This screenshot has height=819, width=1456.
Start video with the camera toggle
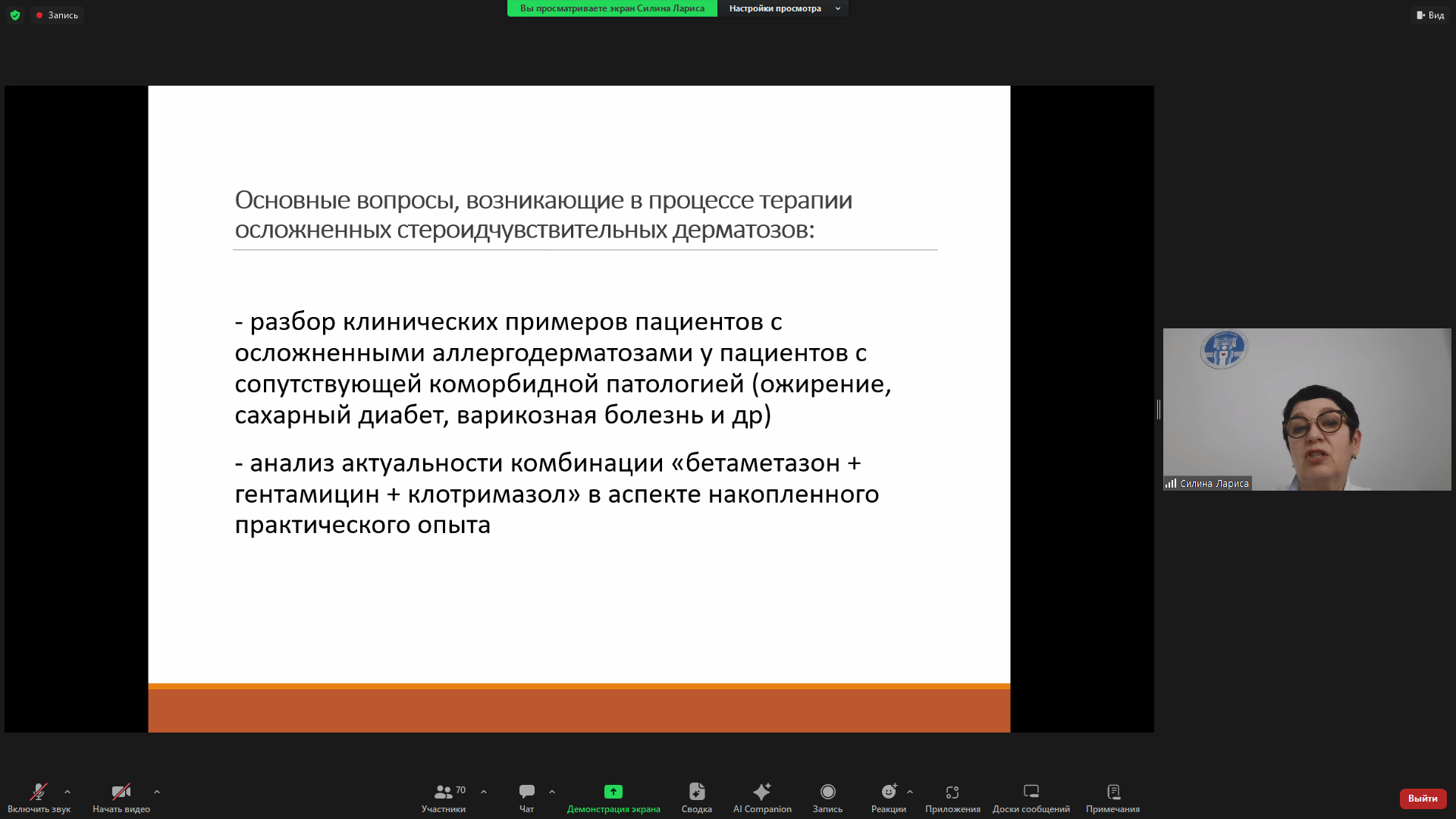click(x=121, y=792)
